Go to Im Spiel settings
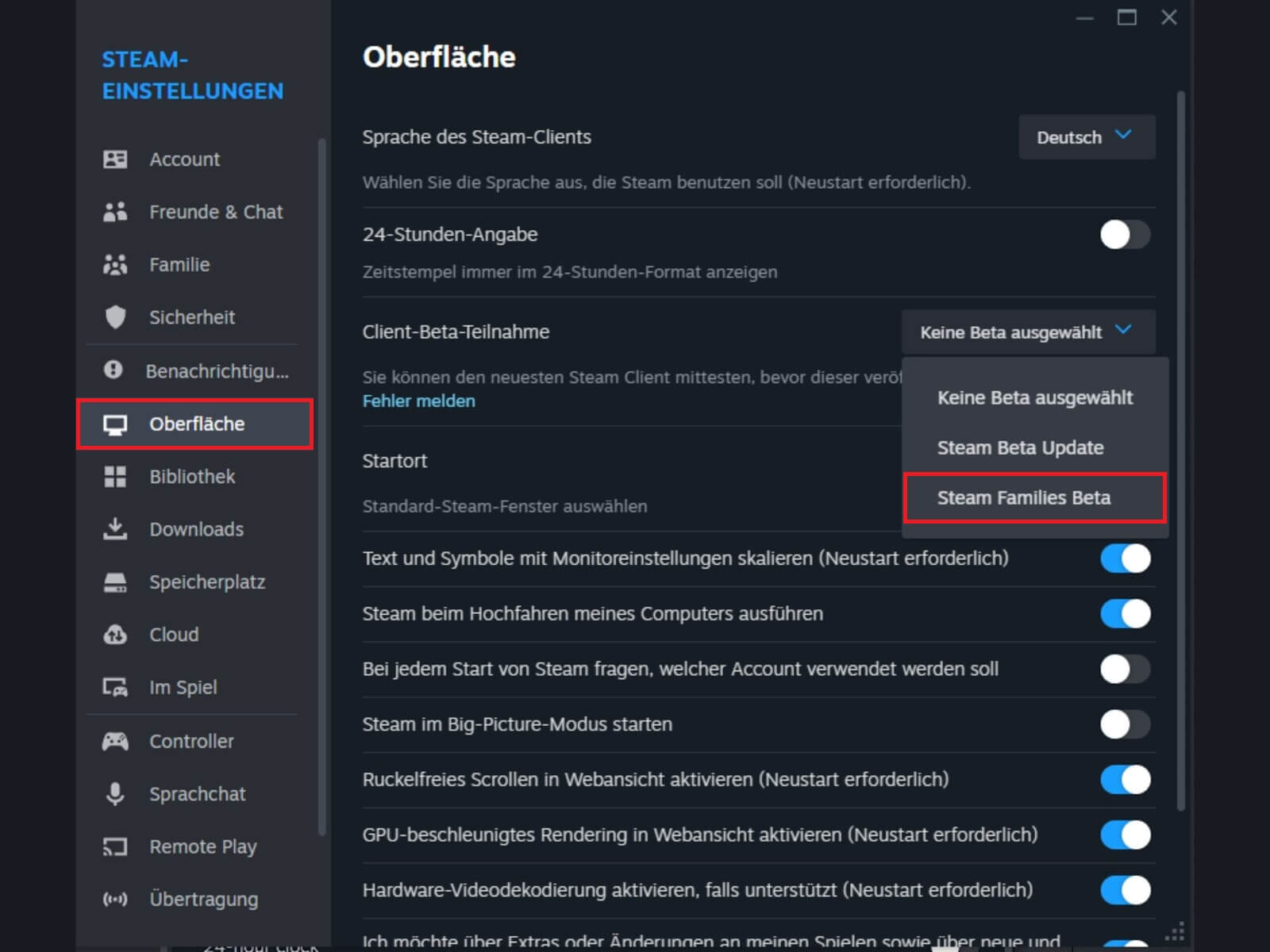This screenshot has width=1270, height=952. (194, 687)
